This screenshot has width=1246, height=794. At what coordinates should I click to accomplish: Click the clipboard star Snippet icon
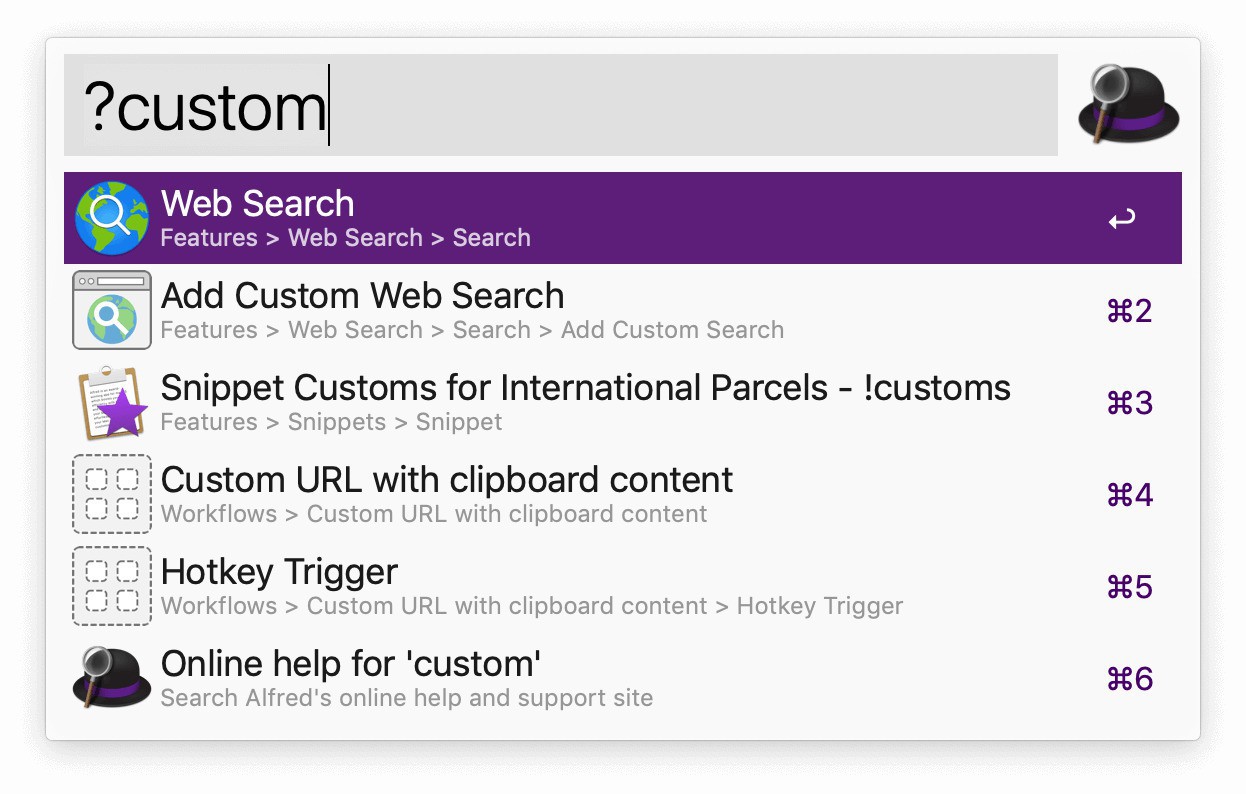pyautogui.click(x=111, y=402)
